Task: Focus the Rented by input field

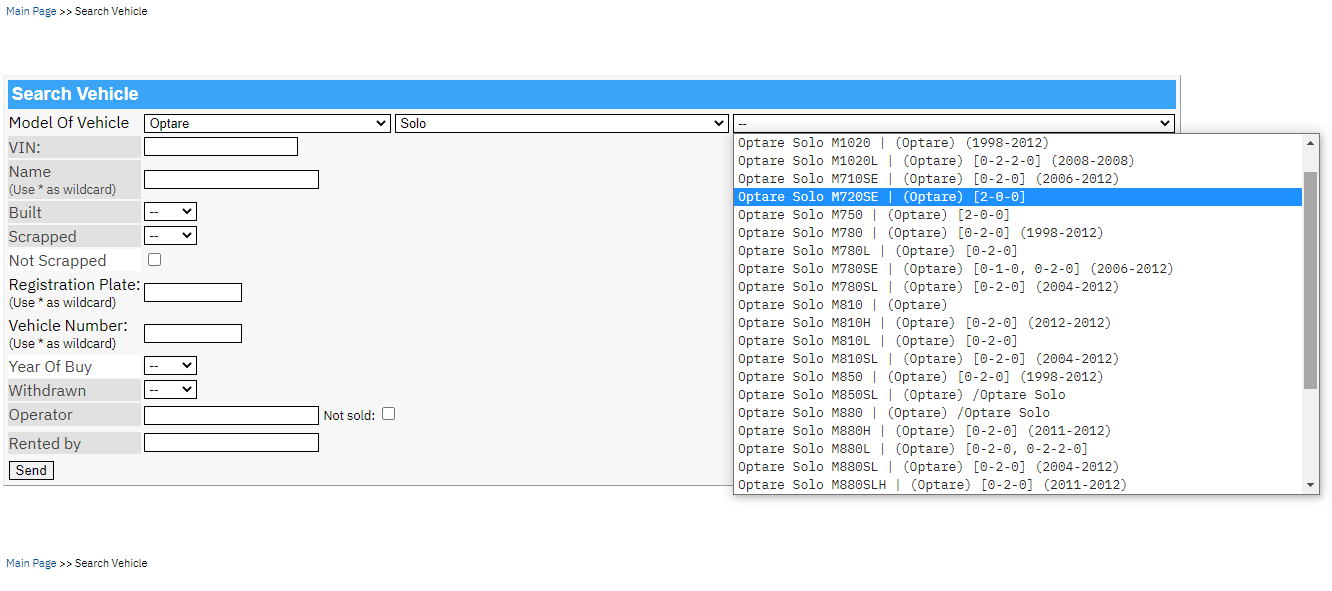Action: pyautogui.click(x=231, y=443)
